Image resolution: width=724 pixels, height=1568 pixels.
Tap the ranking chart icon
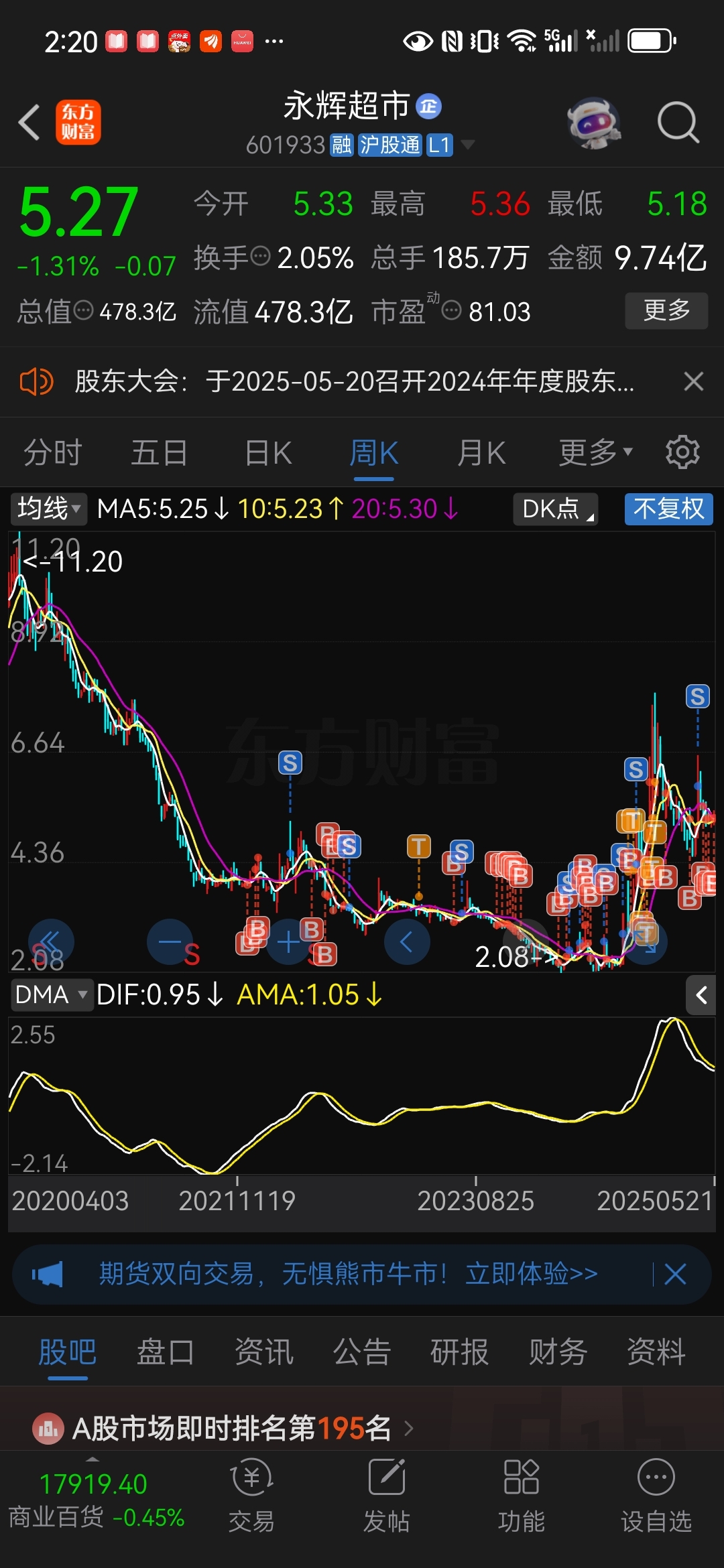48,1429
